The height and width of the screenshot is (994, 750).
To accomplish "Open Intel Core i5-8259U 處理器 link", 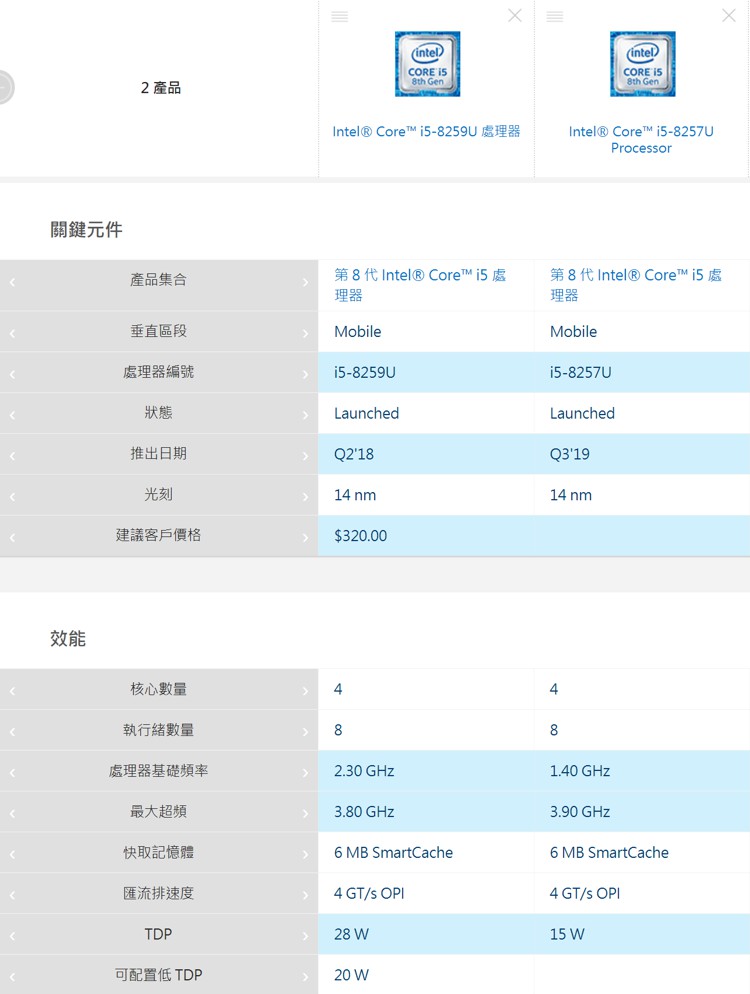I will click(x=426, y=131).
